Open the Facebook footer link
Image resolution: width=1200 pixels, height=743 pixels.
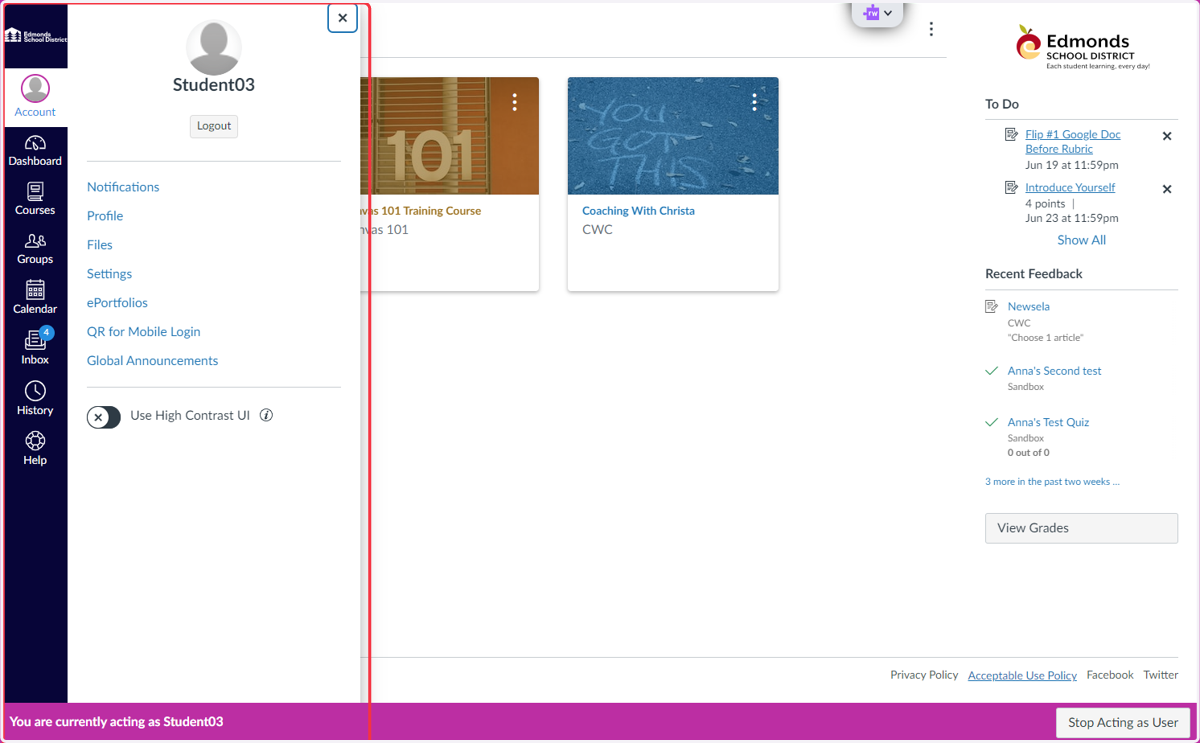pyautogui.click(x=1110, y=675)
